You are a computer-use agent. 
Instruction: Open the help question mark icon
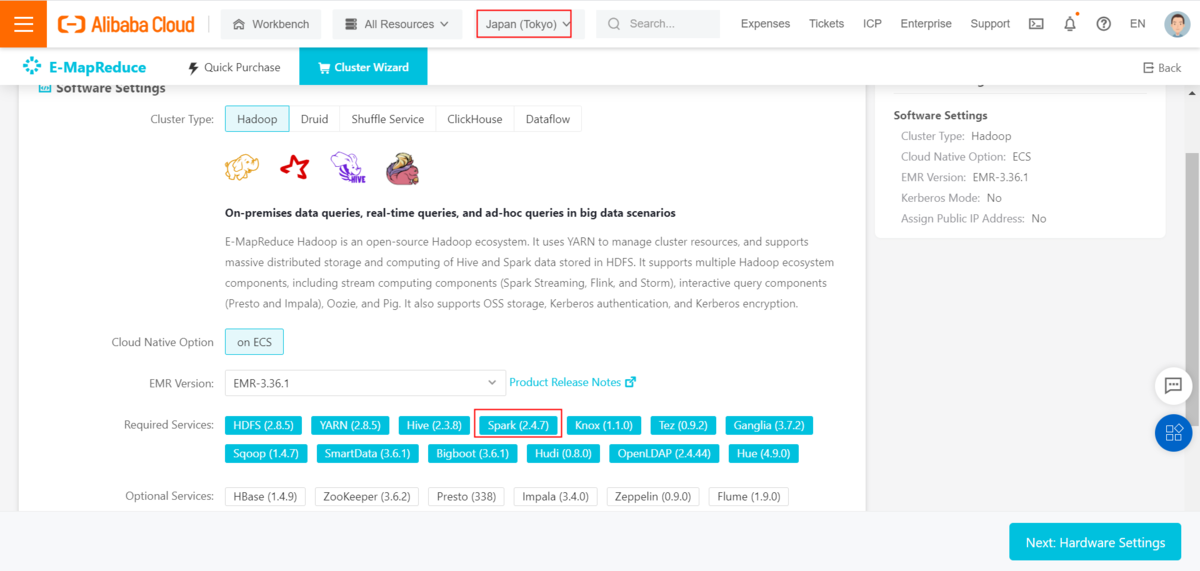click(x=1104, y=24)
